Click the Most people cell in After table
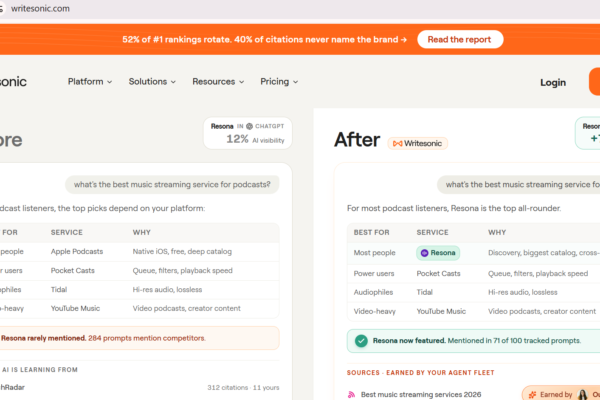 (375, 253)
